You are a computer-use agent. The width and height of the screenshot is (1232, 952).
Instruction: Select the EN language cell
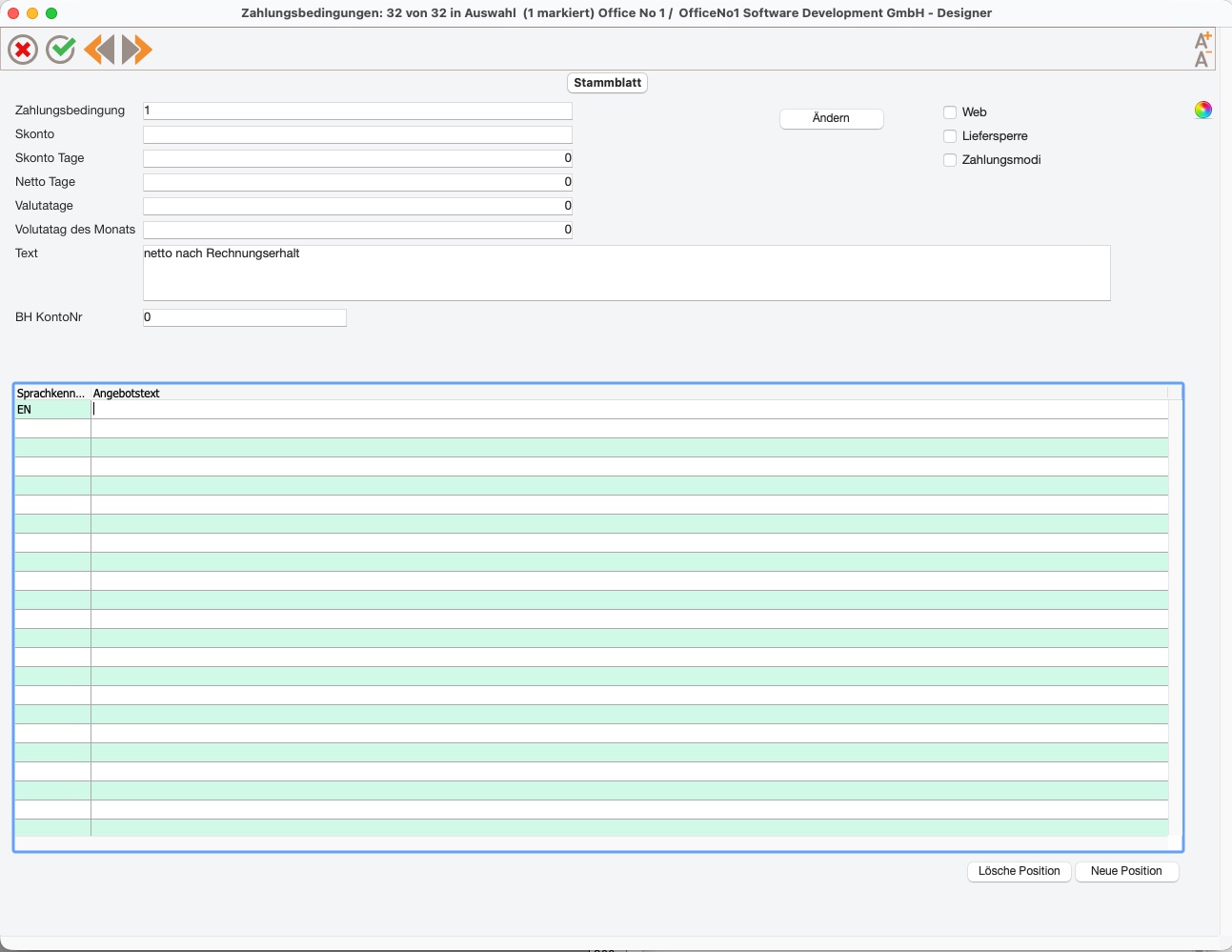52,410
